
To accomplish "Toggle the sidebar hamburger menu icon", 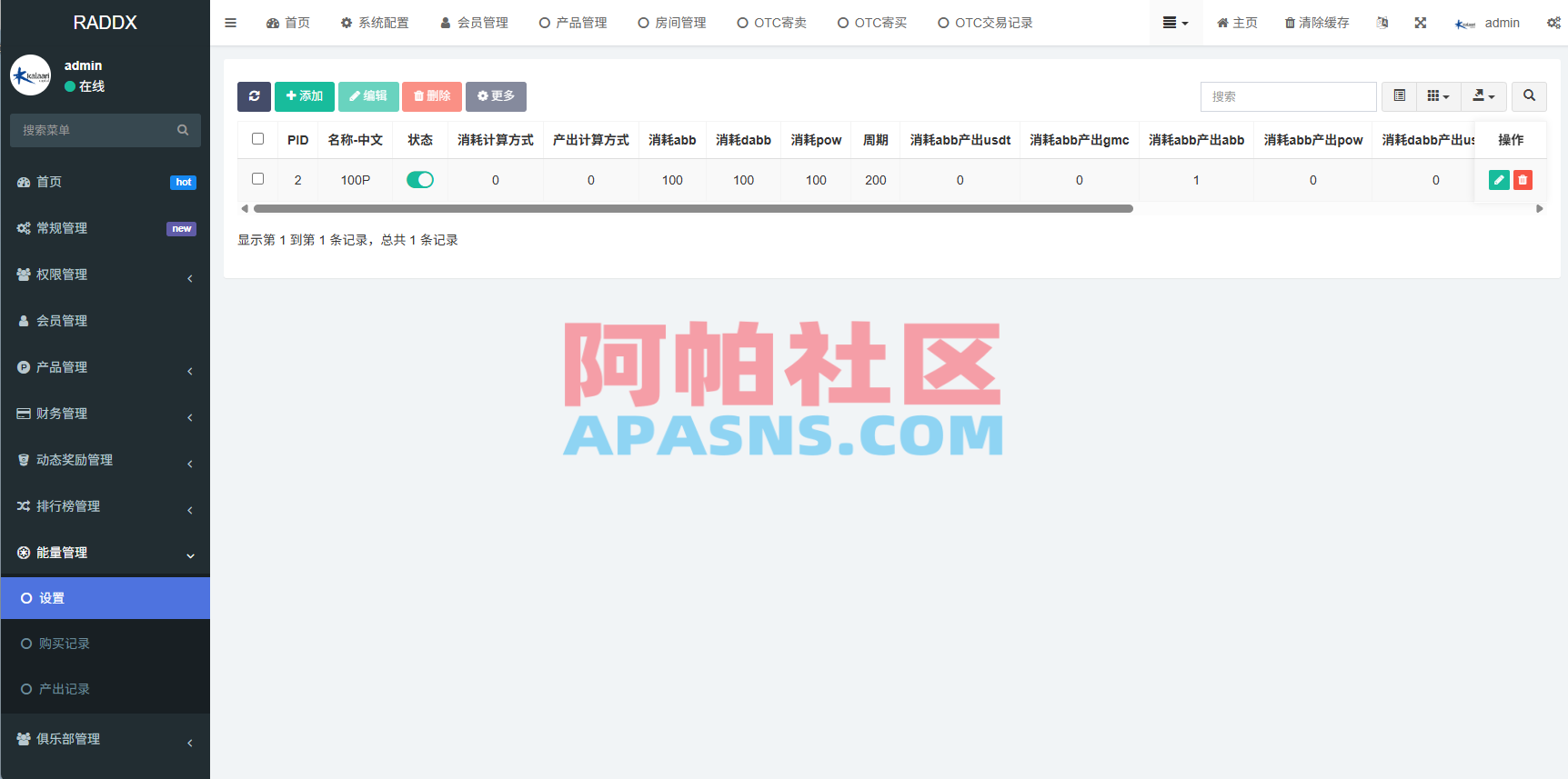I will [231, 23].
